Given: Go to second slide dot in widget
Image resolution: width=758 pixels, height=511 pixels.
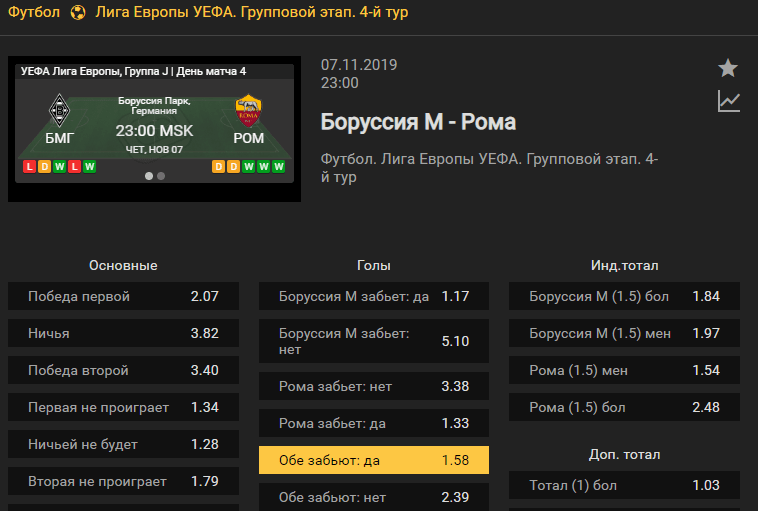Looking at the screenshot, I should click(161, 176).
